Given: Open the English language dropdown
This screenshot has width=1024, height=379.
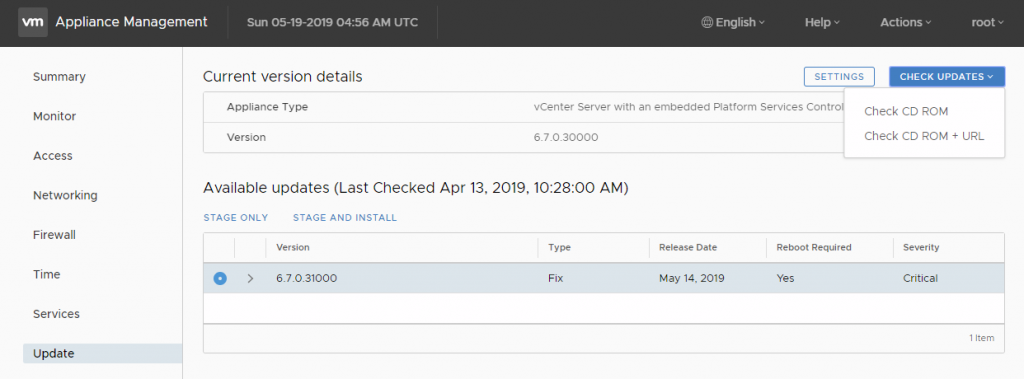Looking at the screenshot, I should tap(733, 22).
